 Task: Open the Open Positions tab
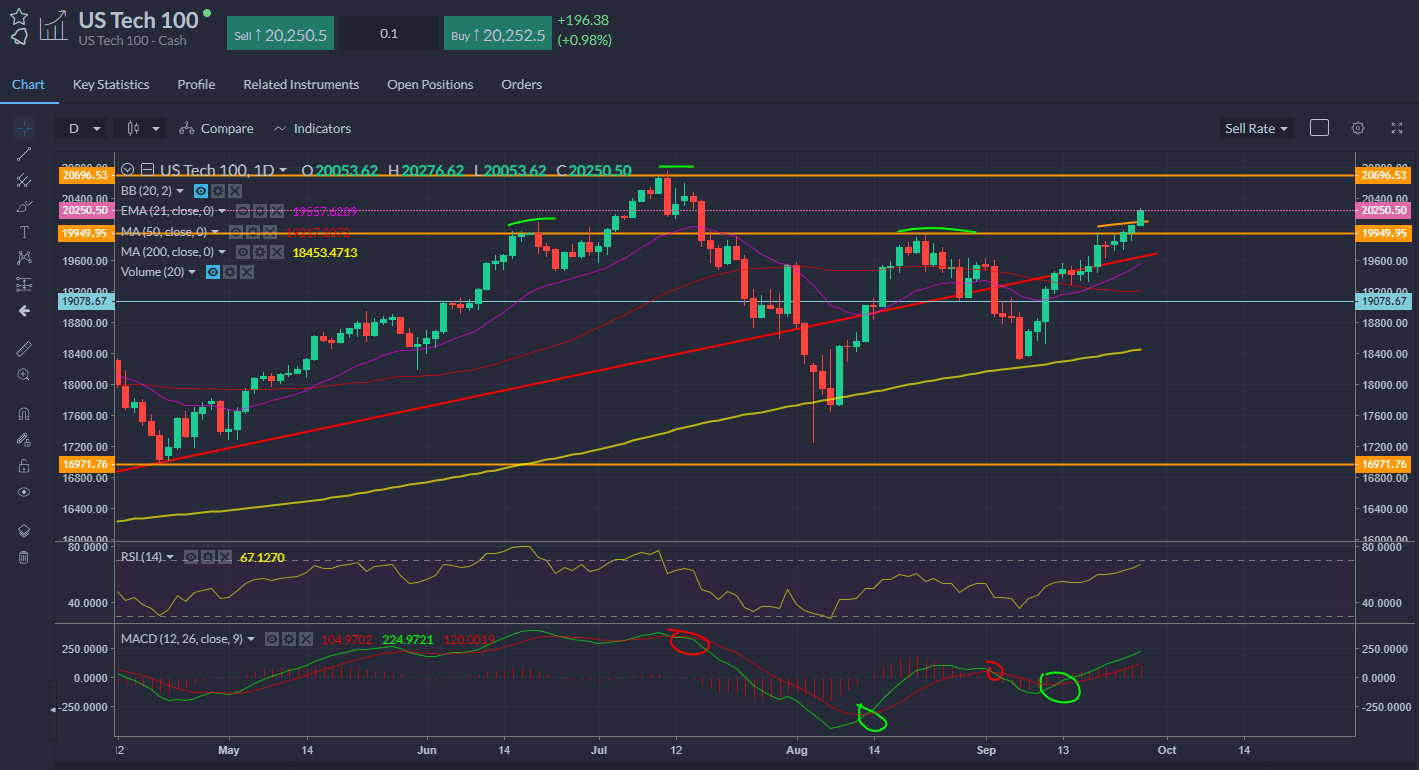[430, 85]
